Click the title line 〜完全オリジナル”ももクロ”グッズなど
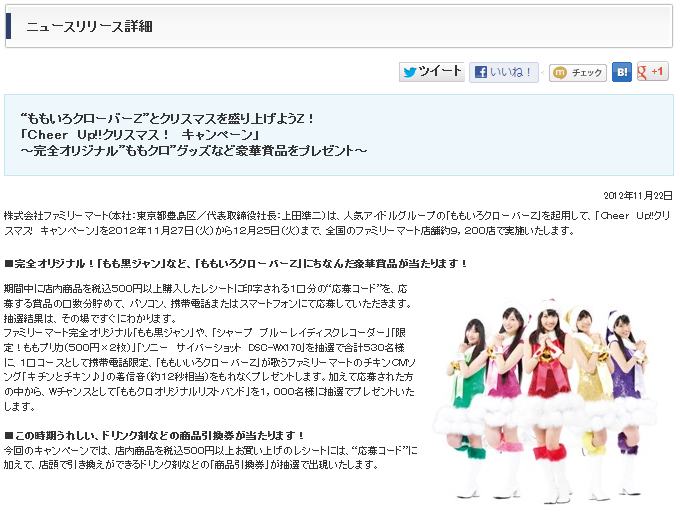Image resolution: width=680 pixels, height=520 pixels. (193, 150)
